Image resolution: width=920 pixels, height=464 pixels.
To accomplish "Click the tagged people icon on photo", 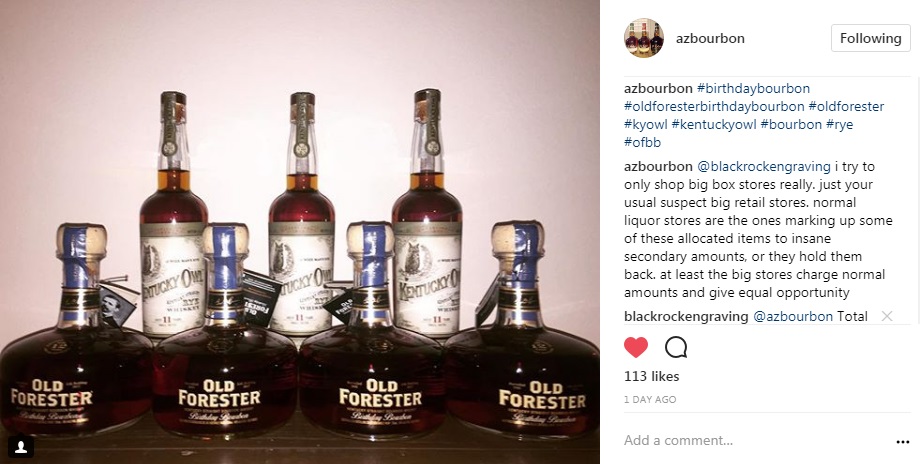I will 21,448.
